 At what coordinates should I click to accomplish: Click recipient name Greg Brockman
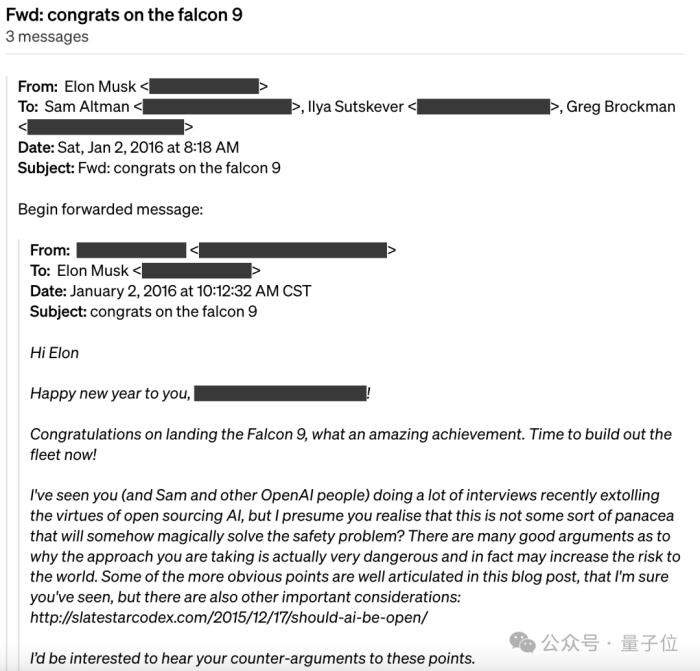tap(621, 107)
